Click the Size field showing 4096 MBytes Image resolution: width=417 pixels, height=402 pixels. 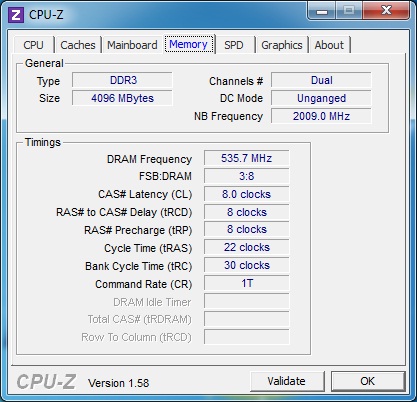pos(122,98)
